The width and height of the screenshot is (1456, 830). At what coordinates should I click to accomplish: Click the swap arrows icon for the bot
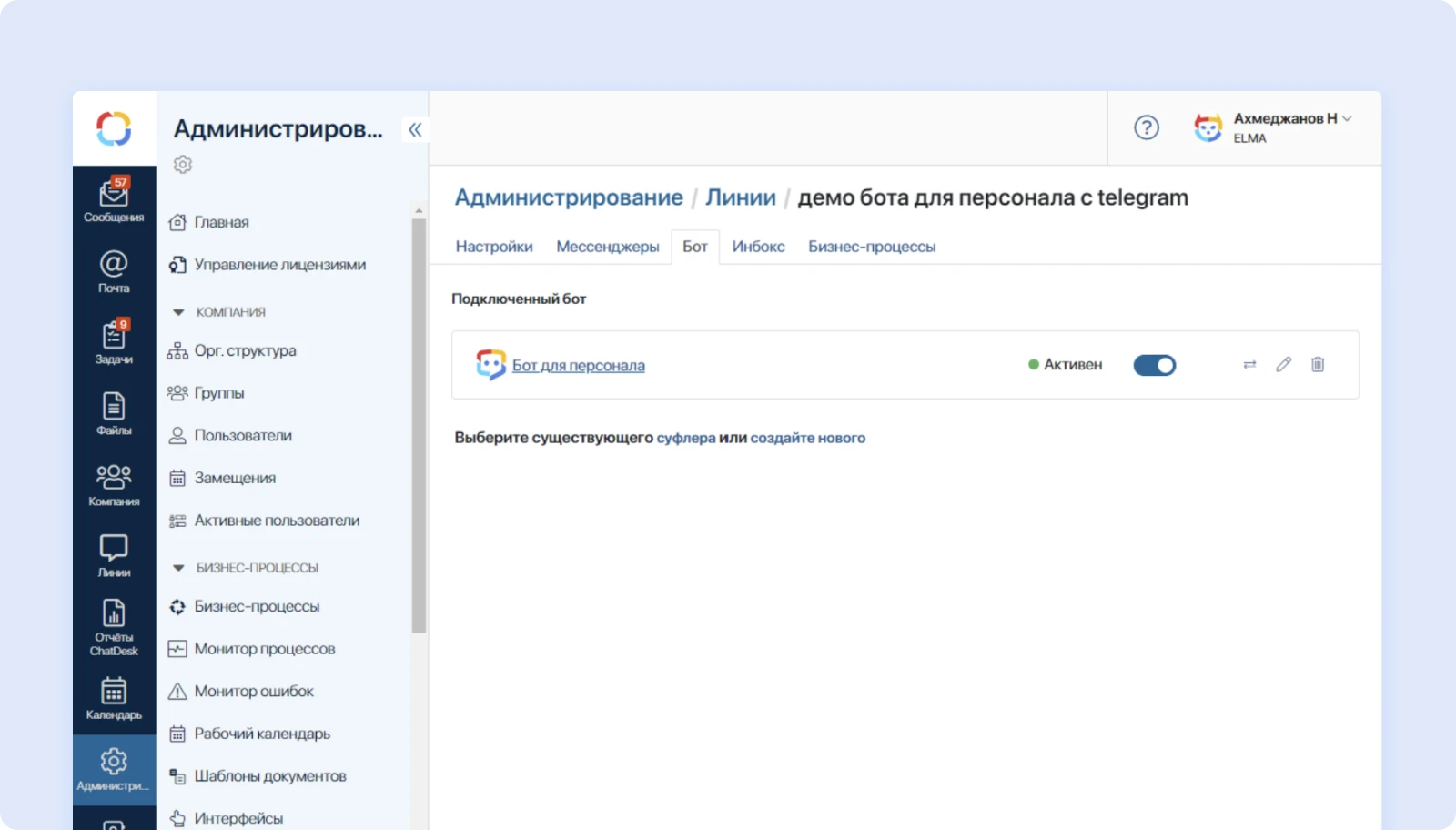pyautogui.click(x=1249, y=365)
